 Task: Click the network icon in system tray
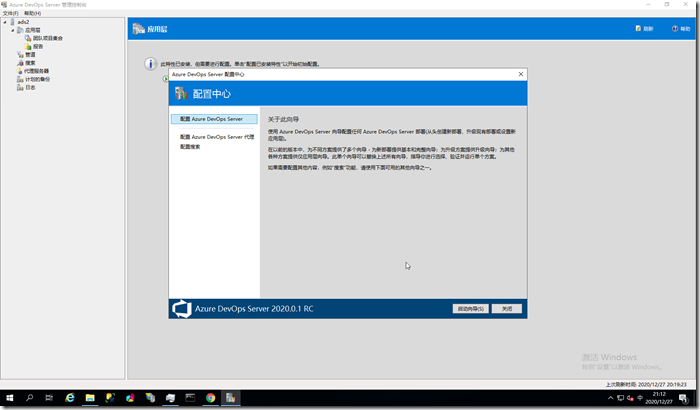tap(620, 397)
